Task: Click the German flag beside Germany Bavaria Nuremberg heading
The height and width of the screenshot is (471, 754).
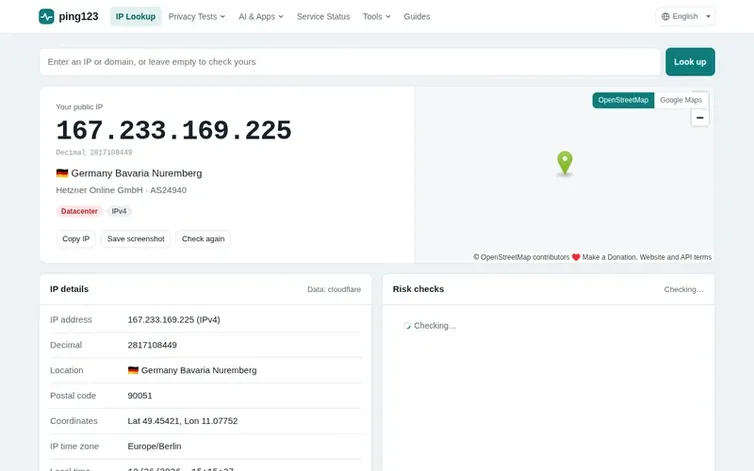Action: [x=62, y=173]
